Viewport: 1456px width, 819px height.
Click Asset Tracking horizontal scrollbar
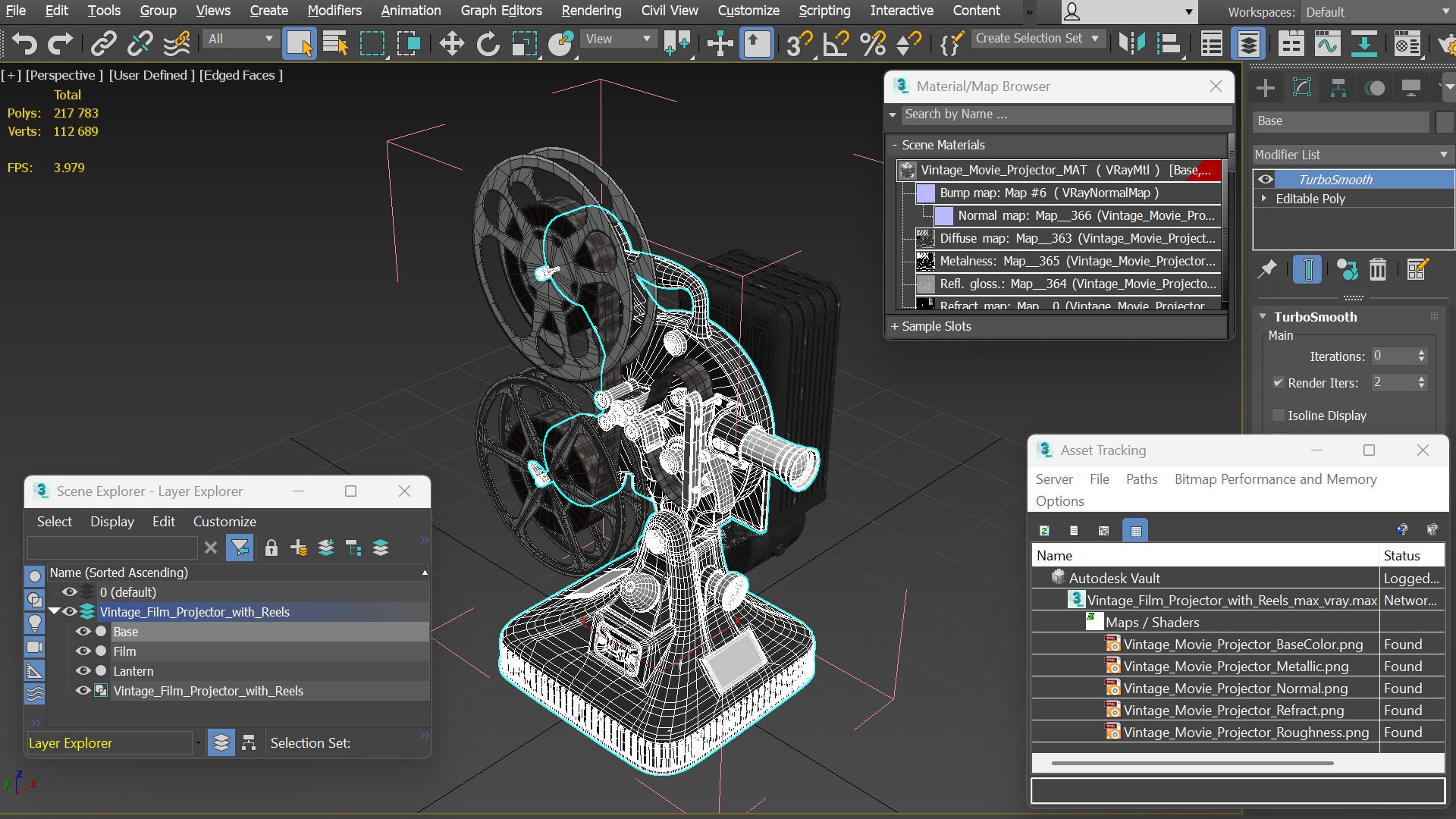tap(1191, 763)
